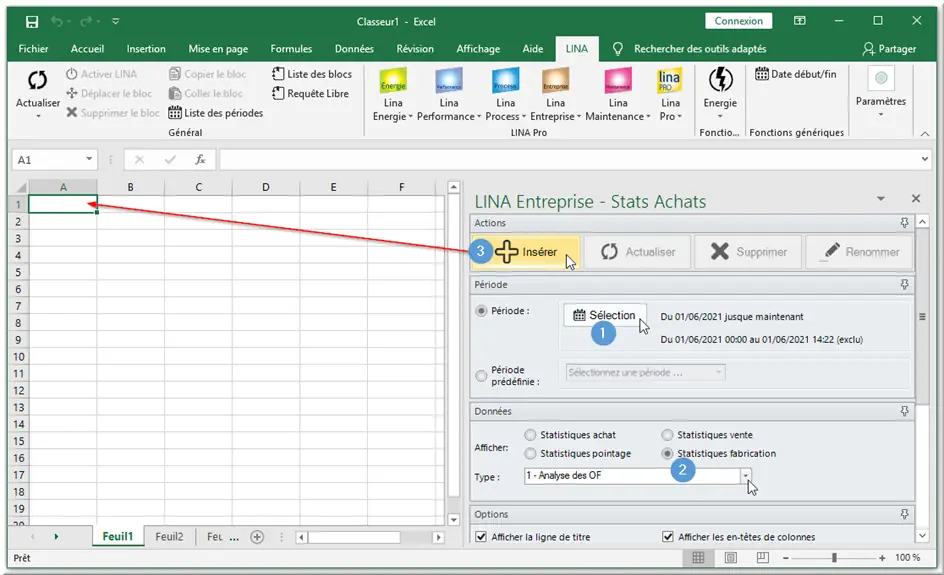Open the Fichier menu
Viewport: 944px width, 575px height.
point(33,49)
